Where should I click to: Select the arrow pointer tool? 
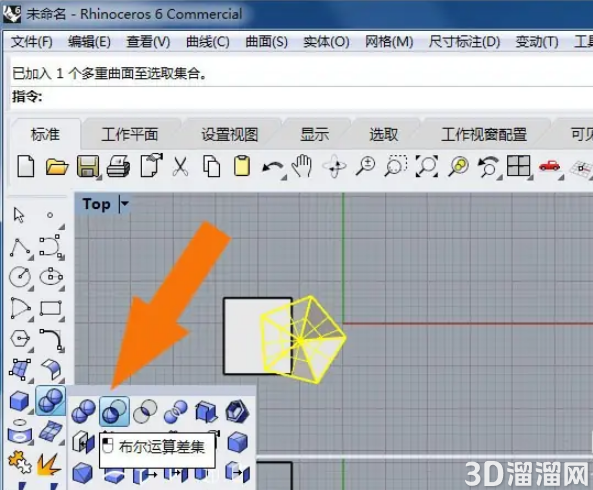tap(19, 215)
